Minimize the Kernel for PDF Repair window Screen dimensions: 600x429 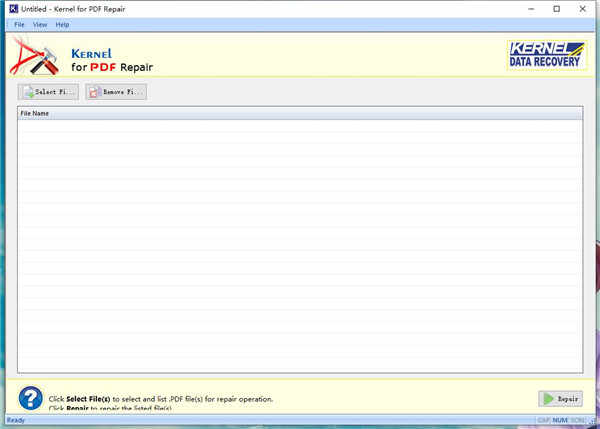[x=531, y=9]
